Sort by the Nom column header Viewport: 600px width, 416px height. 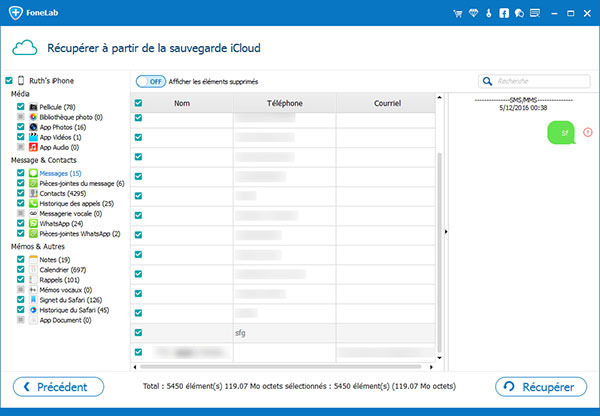(182, 103)
